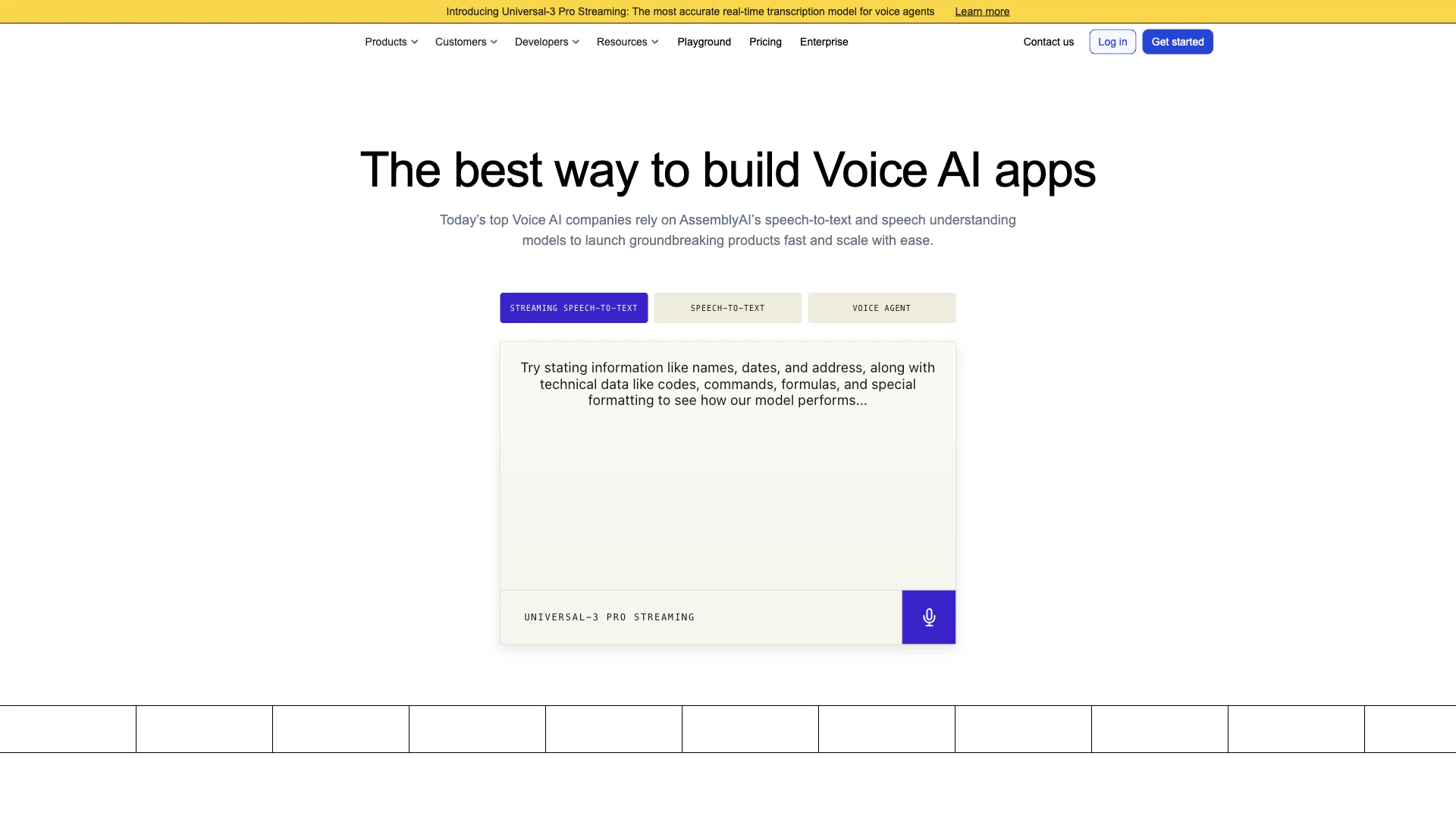1456x819 pixels.
Task: Click the Get started button
Action: [x=1177, y=42]
